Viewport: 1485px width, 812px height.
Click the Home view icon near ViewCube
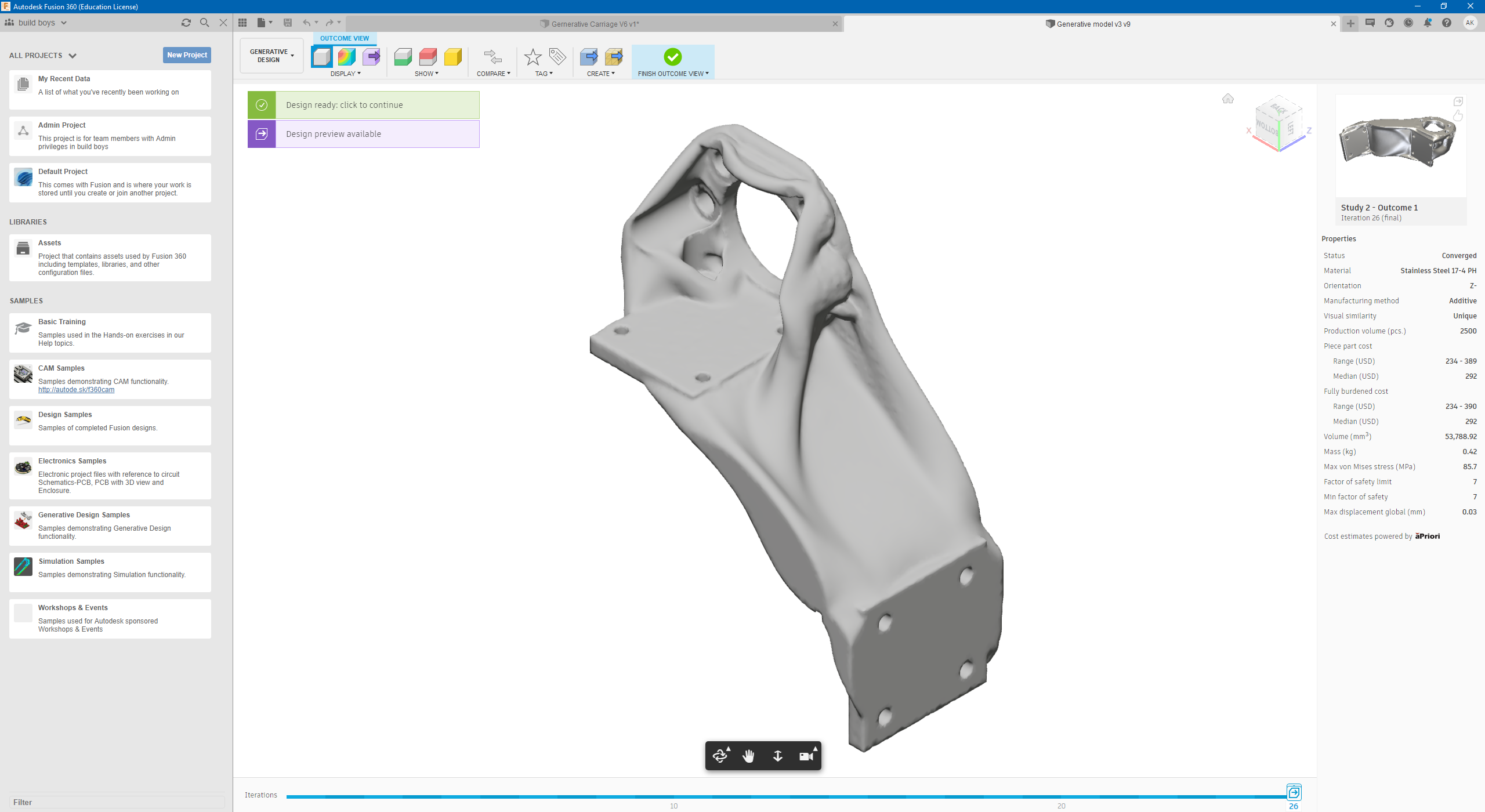[1227, 99]
